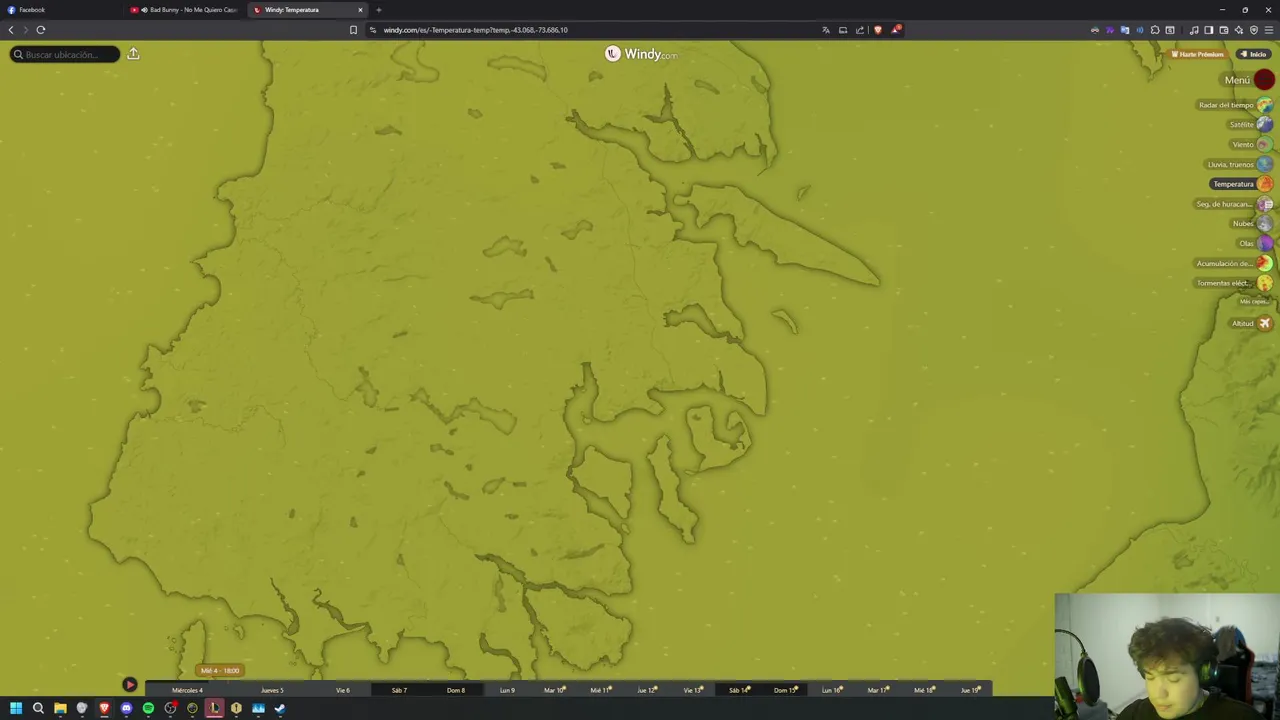Open Steam from the taskbar
The image size is (1280, 720).
[280, 708]
